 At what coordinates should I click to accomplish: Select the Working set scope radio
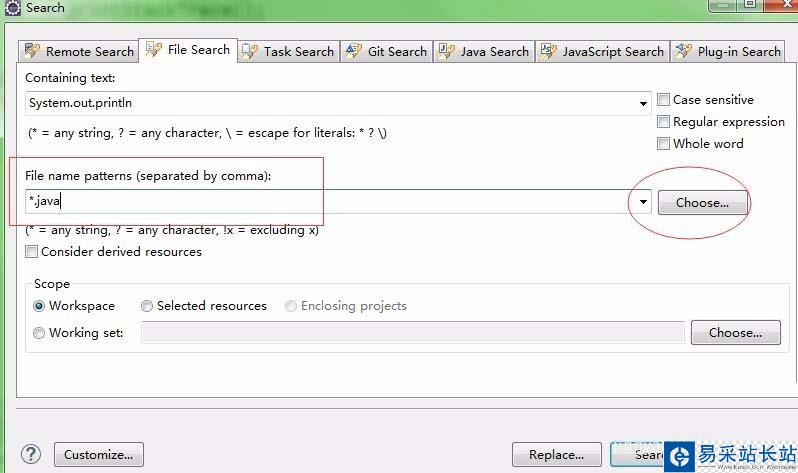click(40, 333)
